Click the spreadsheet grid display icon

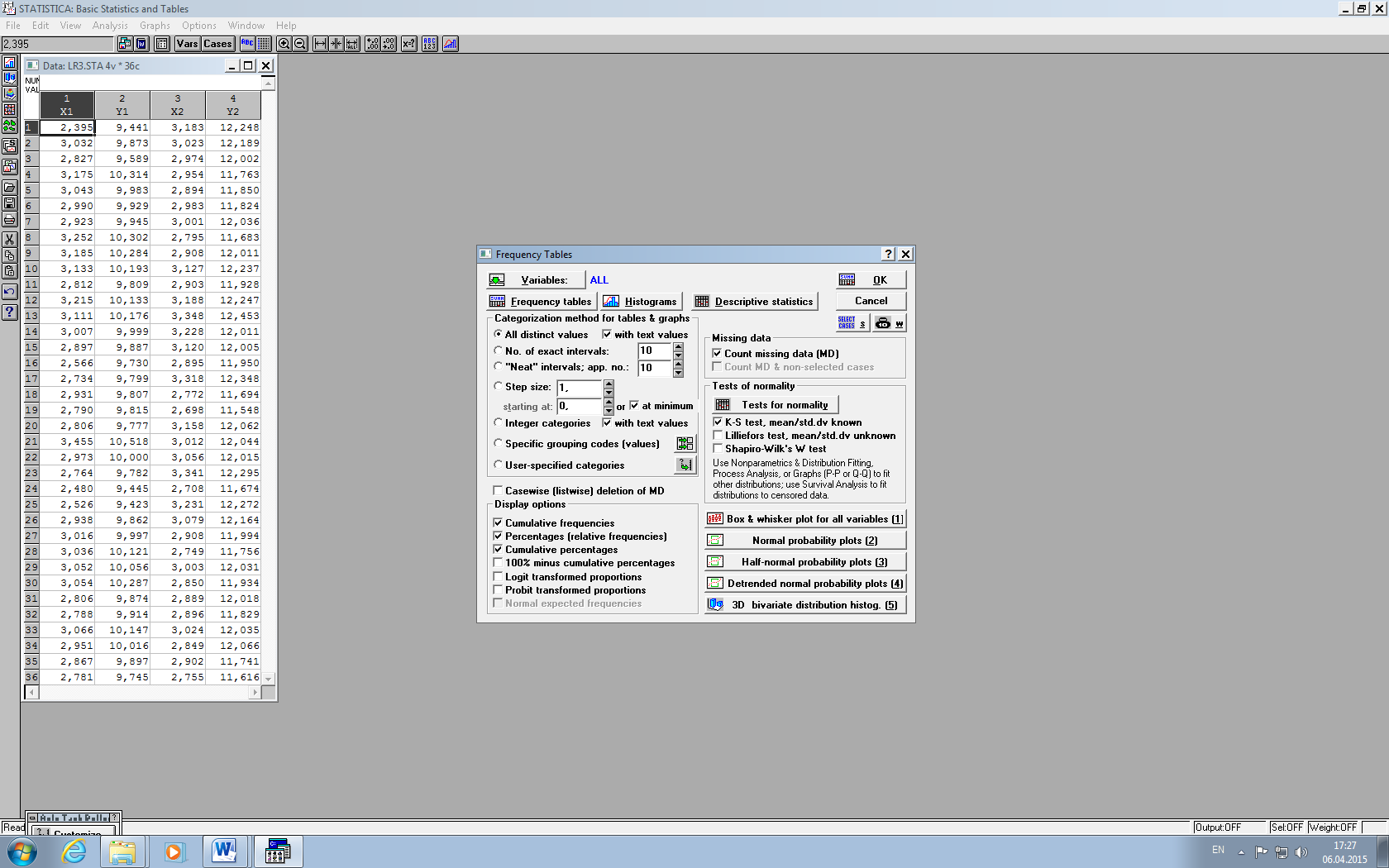point(264,44)
